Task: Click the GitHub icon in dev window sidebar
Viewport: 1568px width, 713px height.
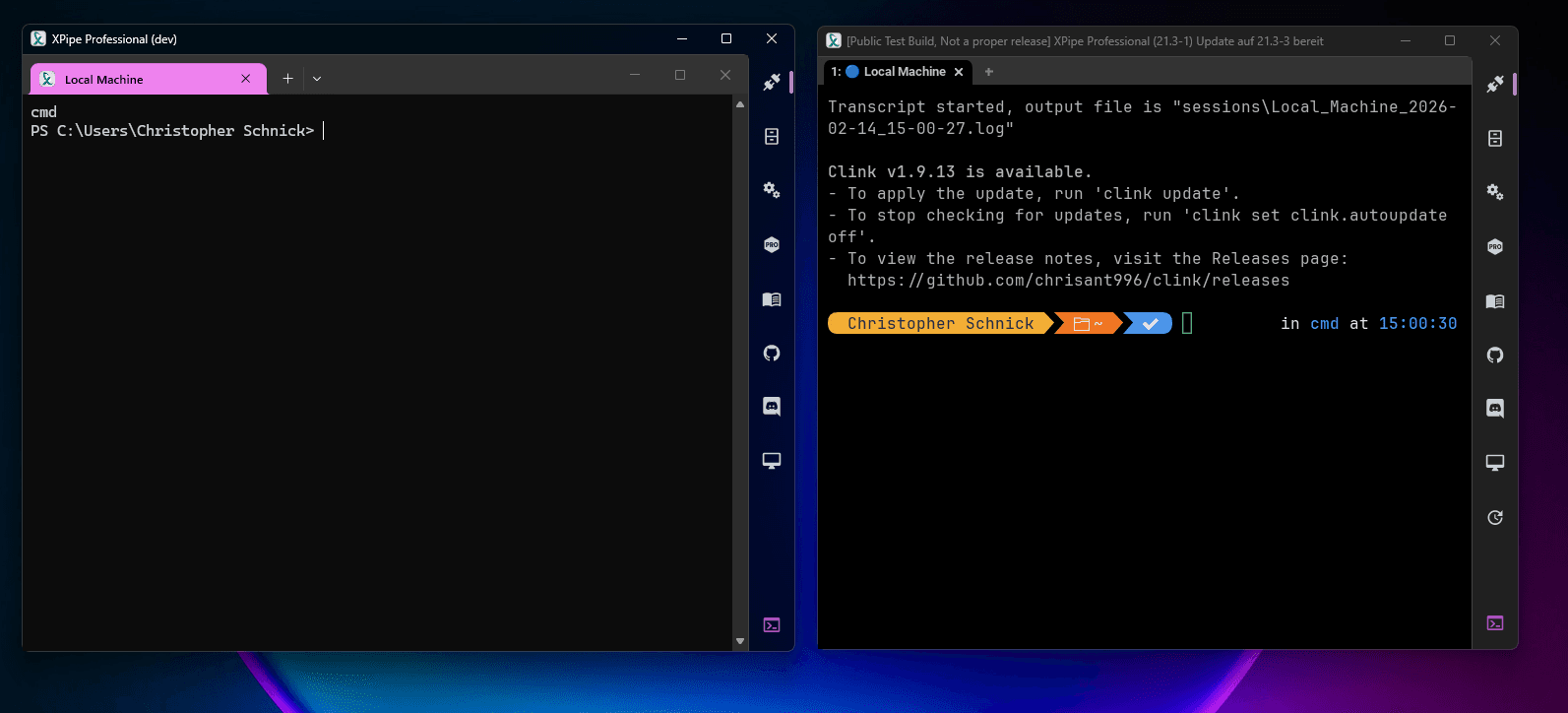Action: coord(772,354)
